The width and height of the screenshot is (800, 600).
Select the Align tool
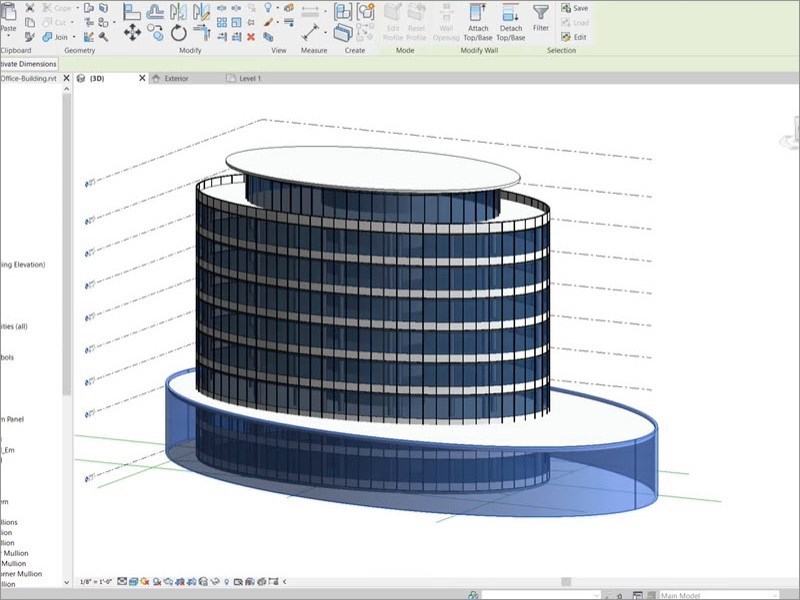pos(132,11)
